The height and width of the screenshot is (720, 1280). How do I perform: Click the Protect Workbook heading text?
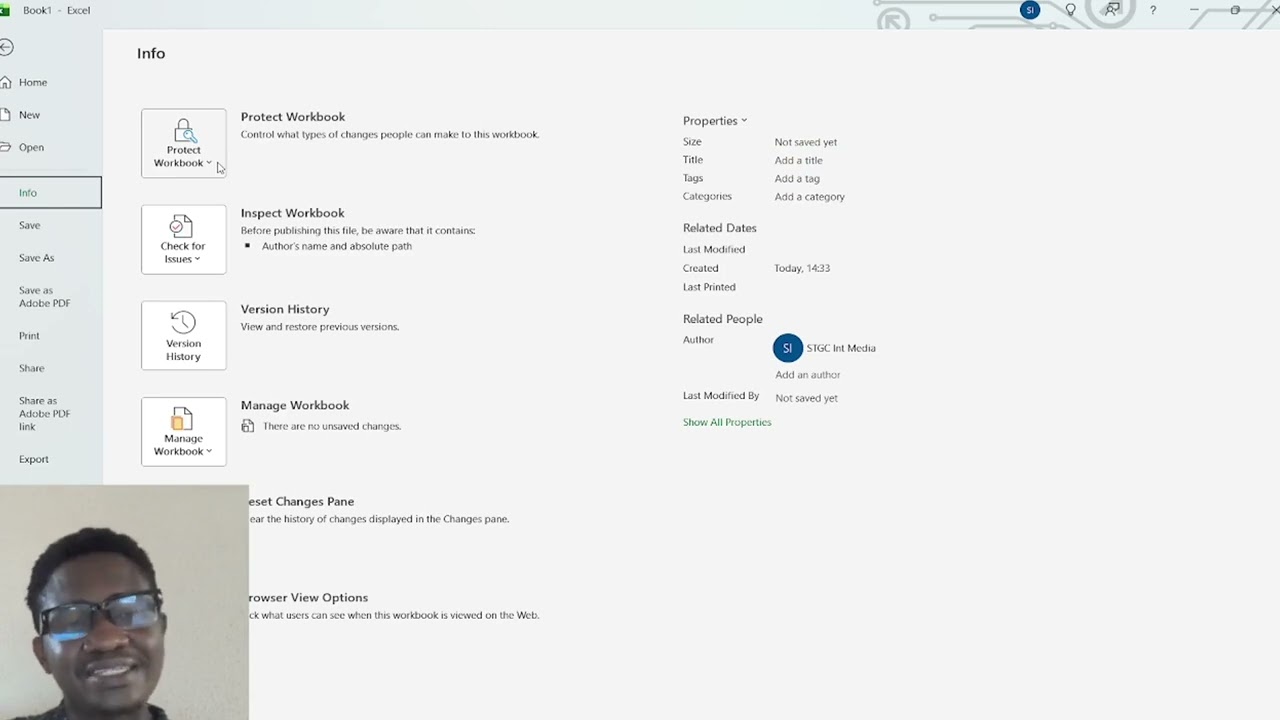tap(293, 117)
